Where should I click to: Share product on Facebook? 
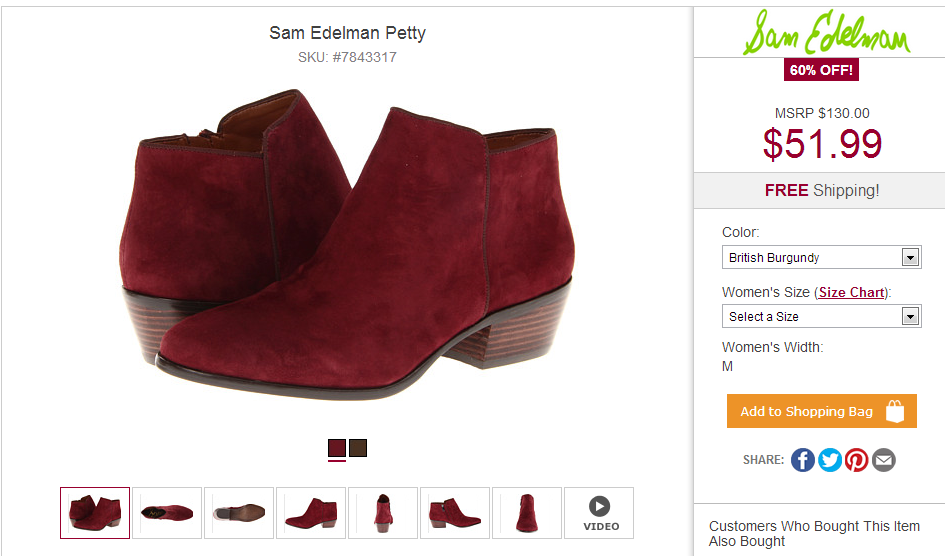pyautogui.click(x=803, y=460)
